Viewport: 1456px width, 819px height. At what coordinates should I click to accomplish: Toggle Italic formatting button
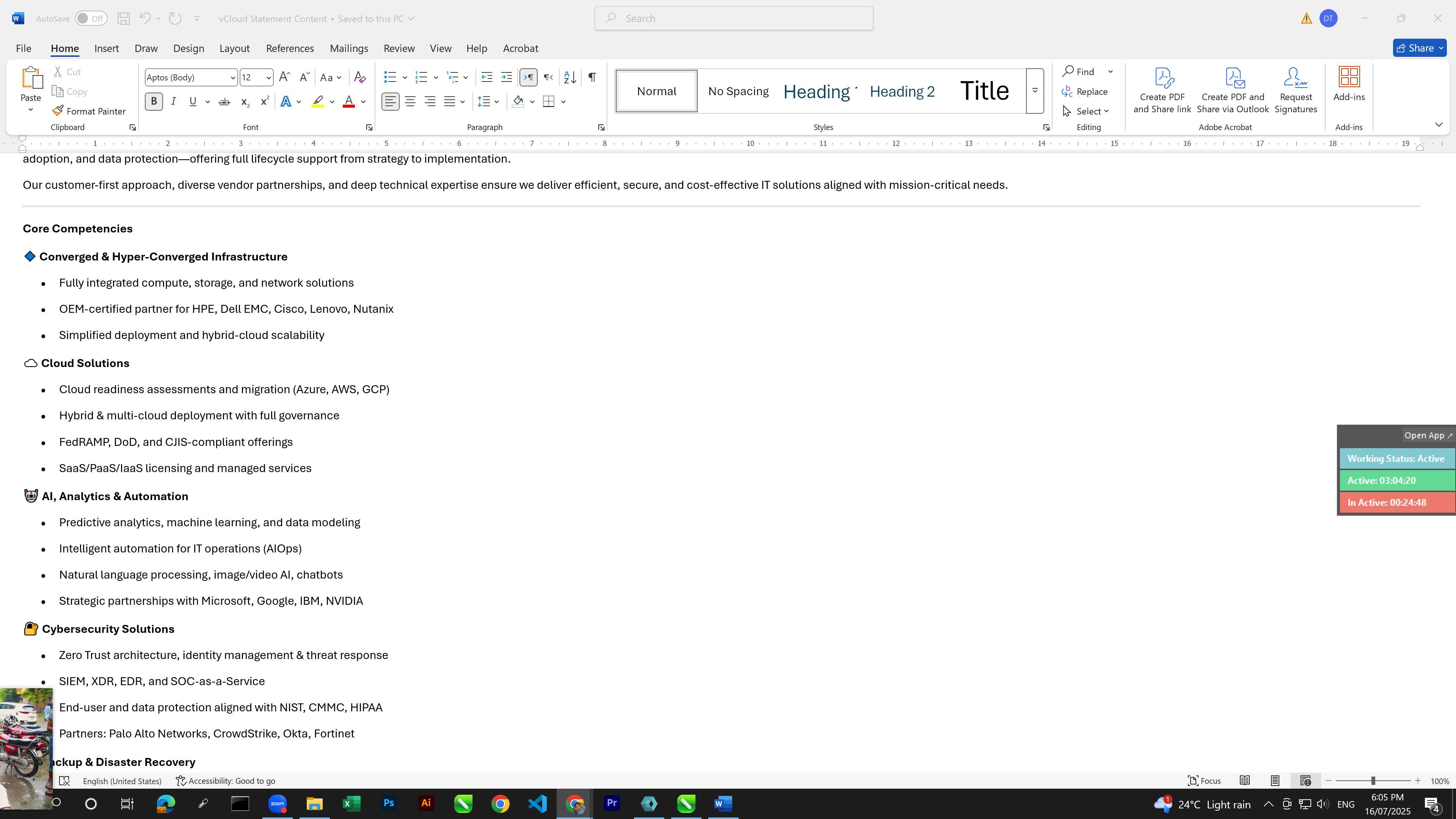point(174,102)
